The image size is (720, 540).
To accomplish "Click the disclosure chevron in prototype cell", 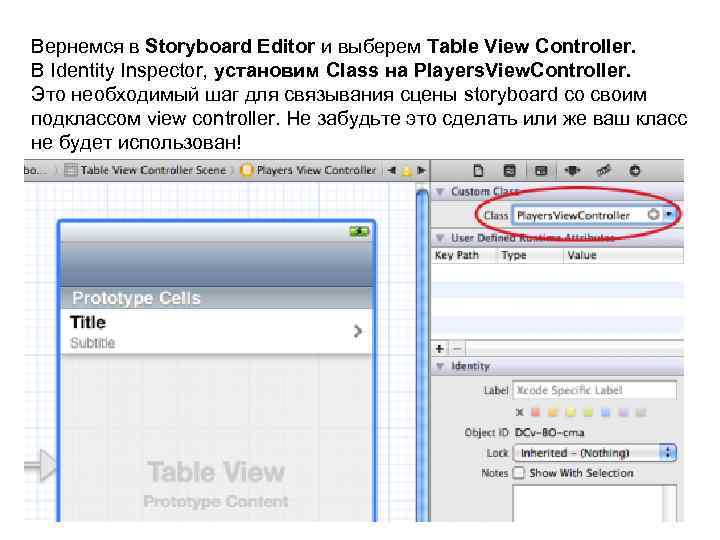I will click(x=358, y=331).
